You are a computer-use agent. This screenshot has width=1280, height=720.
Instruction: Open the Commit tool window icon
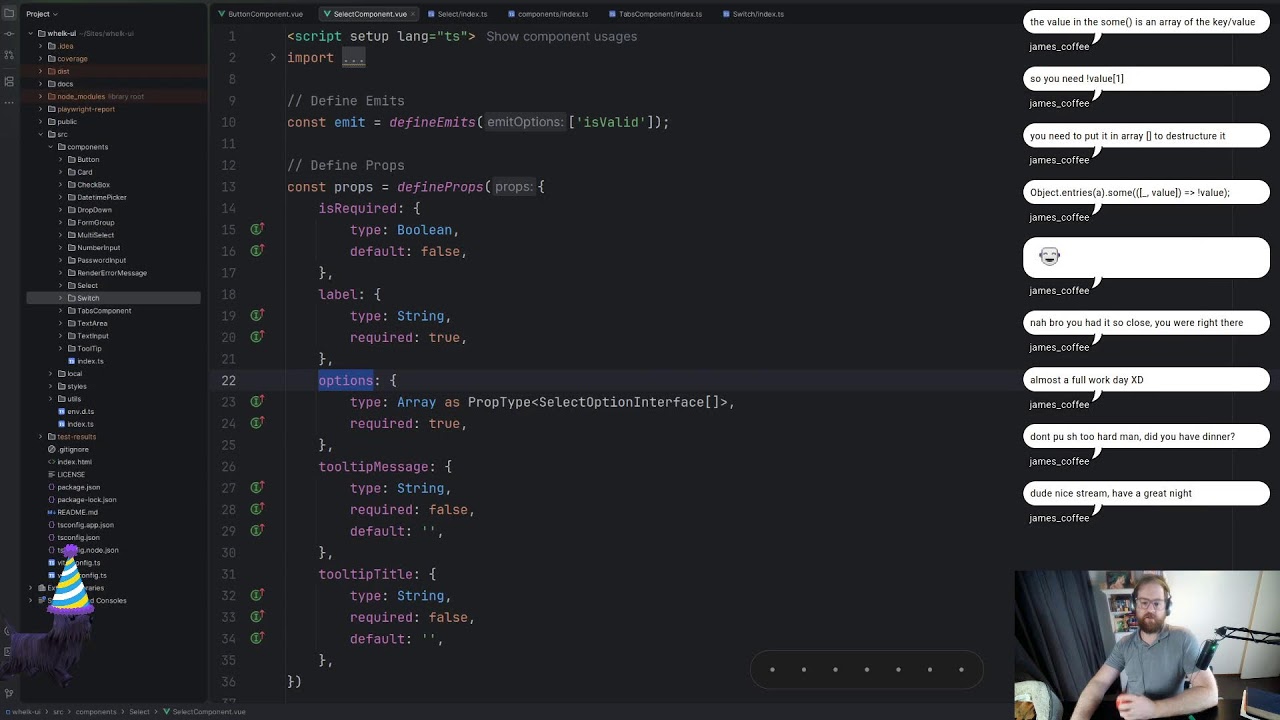click(9, 36)
